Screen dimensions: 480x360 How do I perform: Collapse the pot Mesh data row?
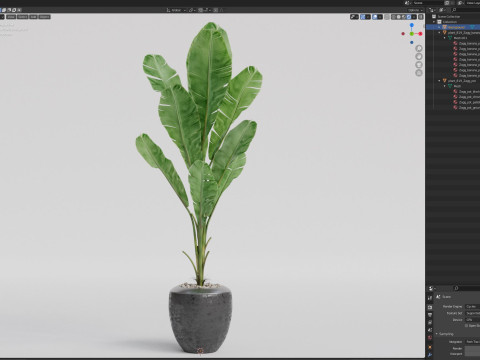coord(445,86)
